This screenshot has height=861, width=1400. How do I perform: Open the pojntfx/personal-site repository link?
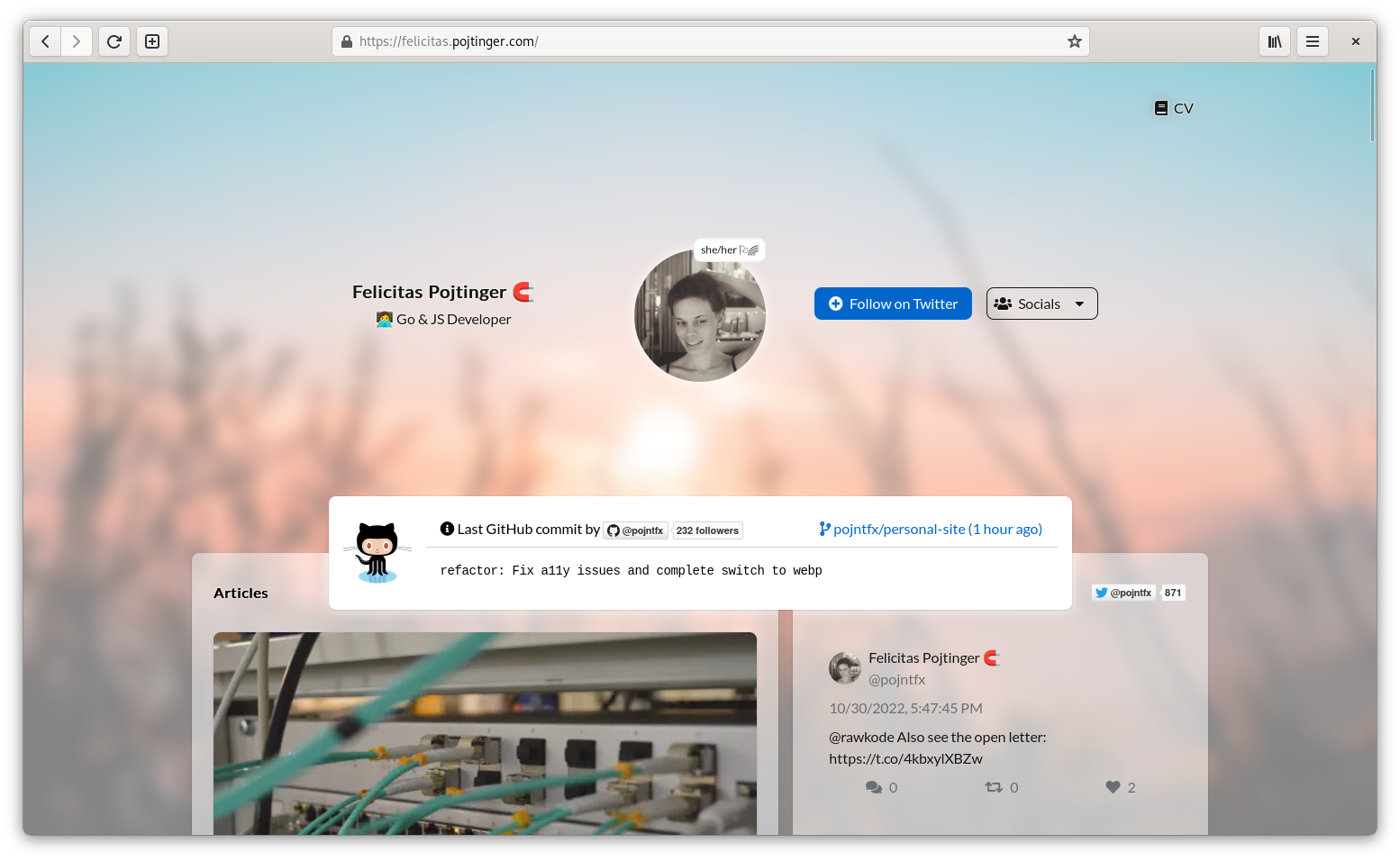point(931,530)
